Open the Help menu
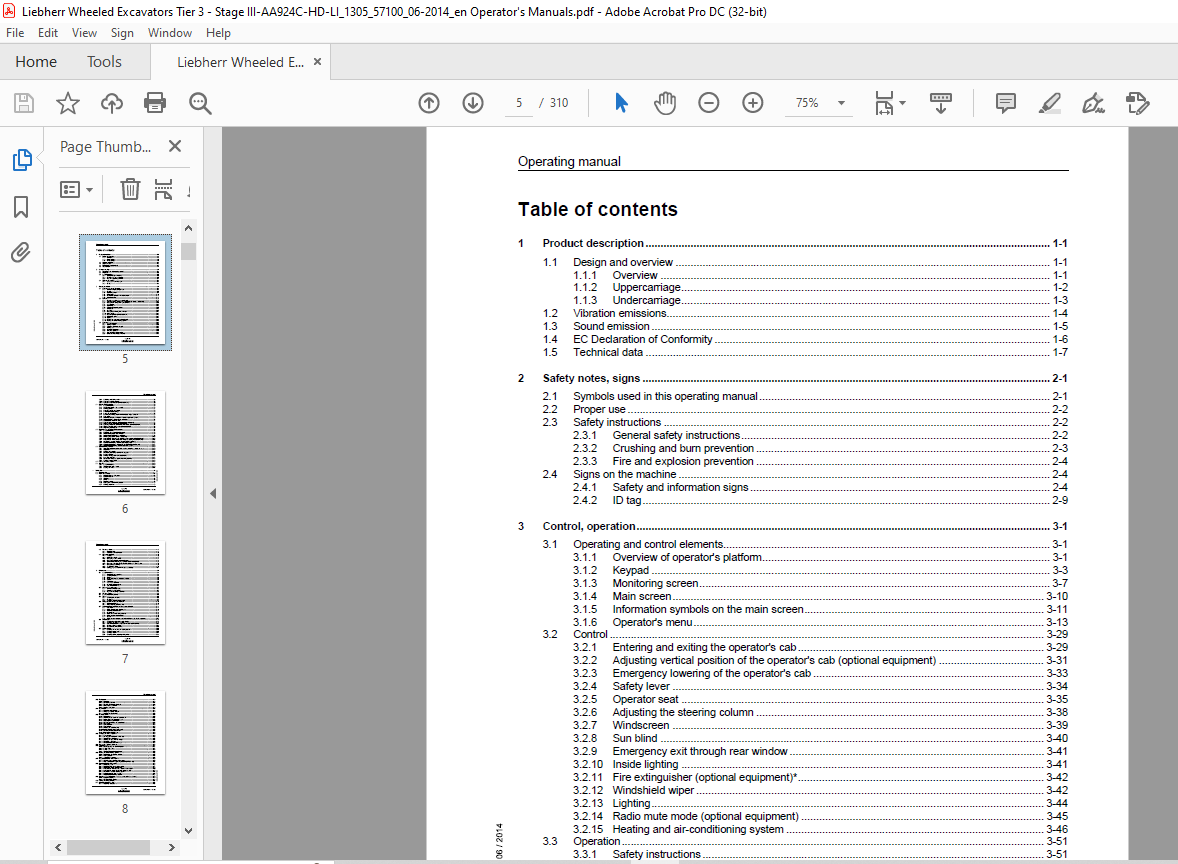This screenshot has width=1178, height=864. point(218,33)
